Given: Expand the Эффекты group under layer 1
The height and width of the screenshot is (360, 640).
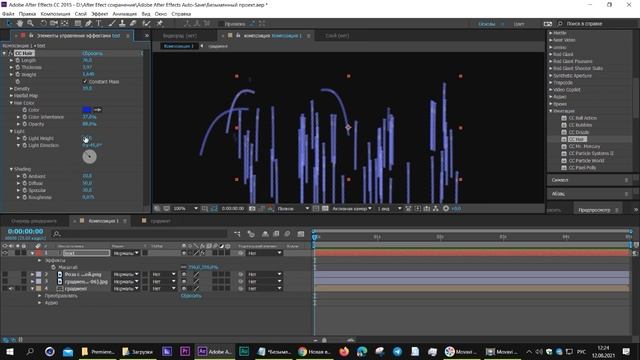Looking at the screenshot, I should [40, 260].
